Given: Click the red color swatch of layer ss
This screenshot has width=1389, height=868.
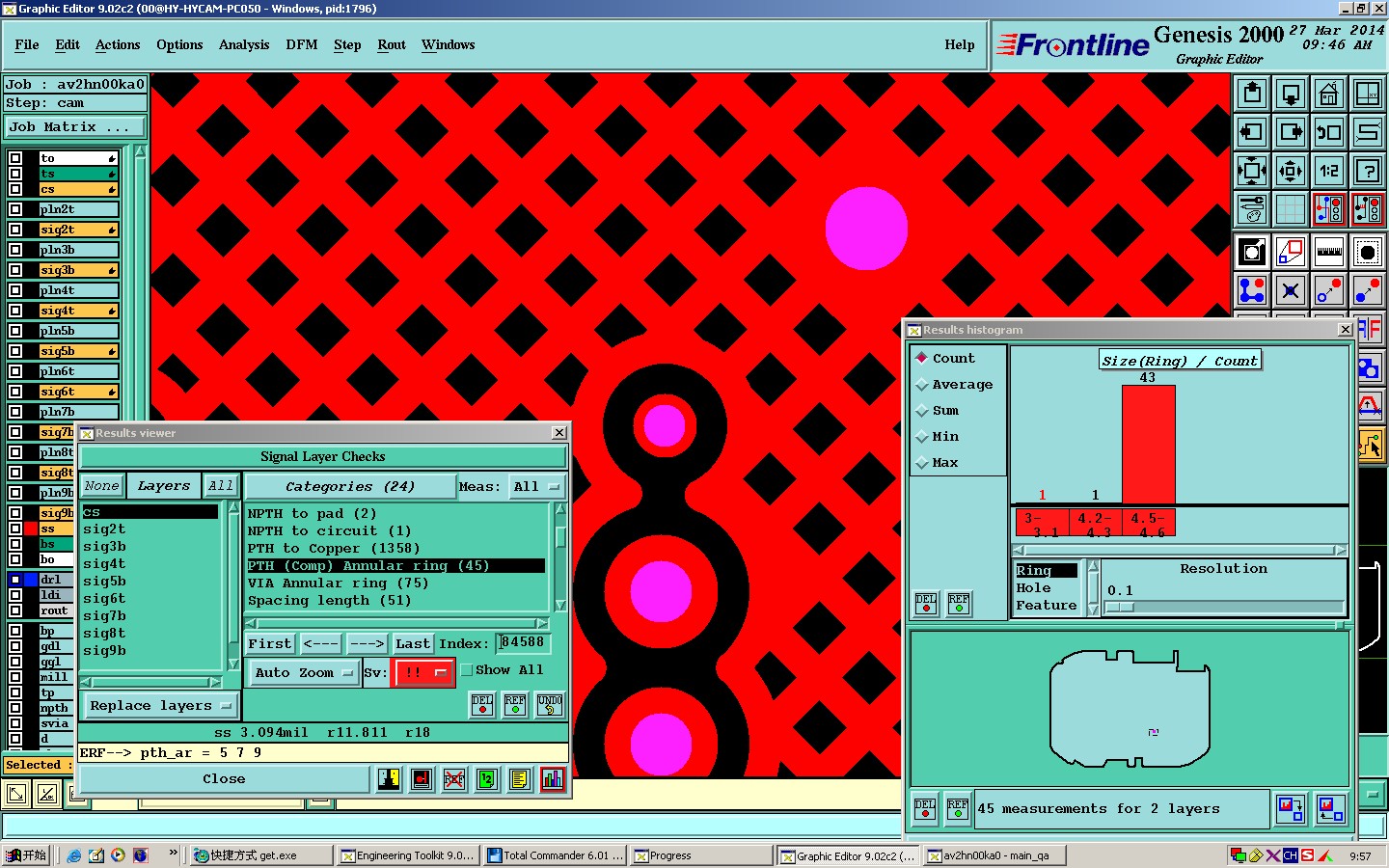Looking at the screenshot, I should (x=31, y=529).
